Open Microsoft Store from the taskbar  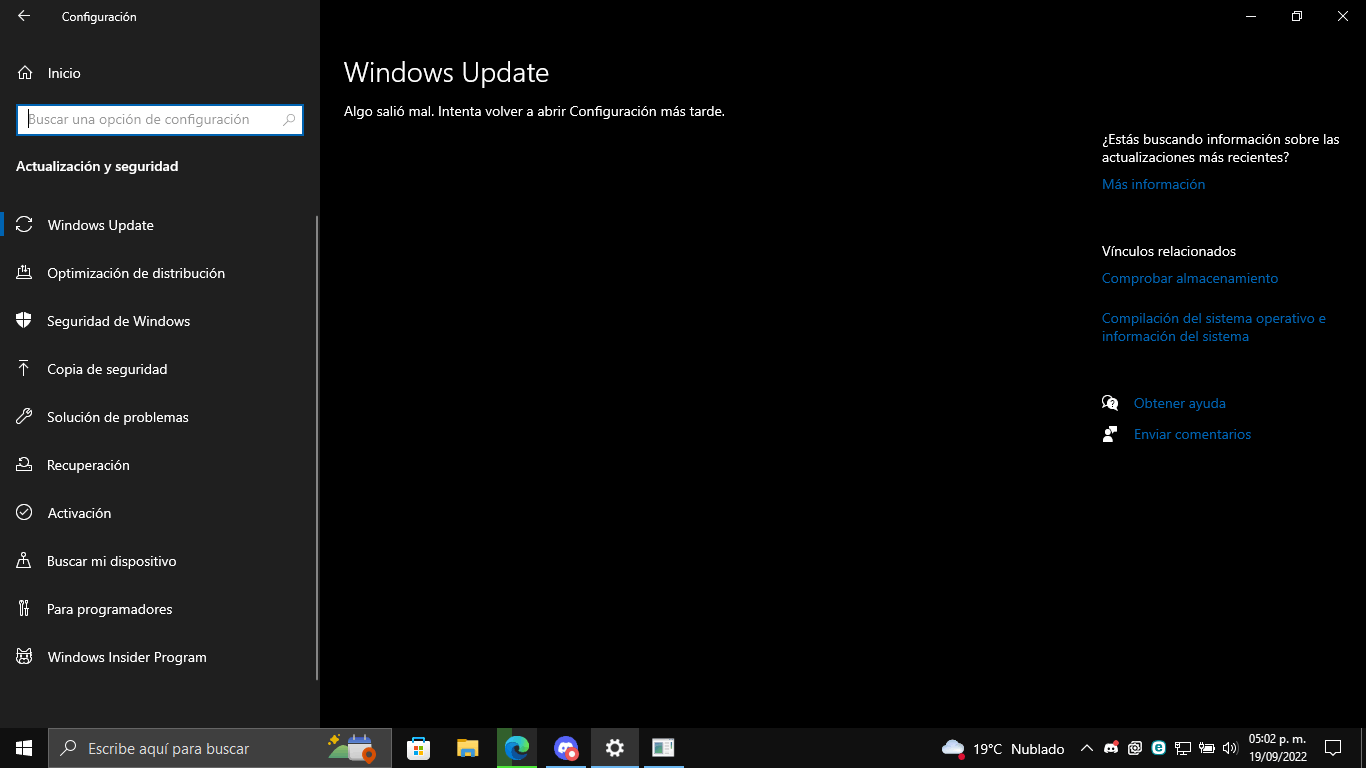(x=418, y=748)
